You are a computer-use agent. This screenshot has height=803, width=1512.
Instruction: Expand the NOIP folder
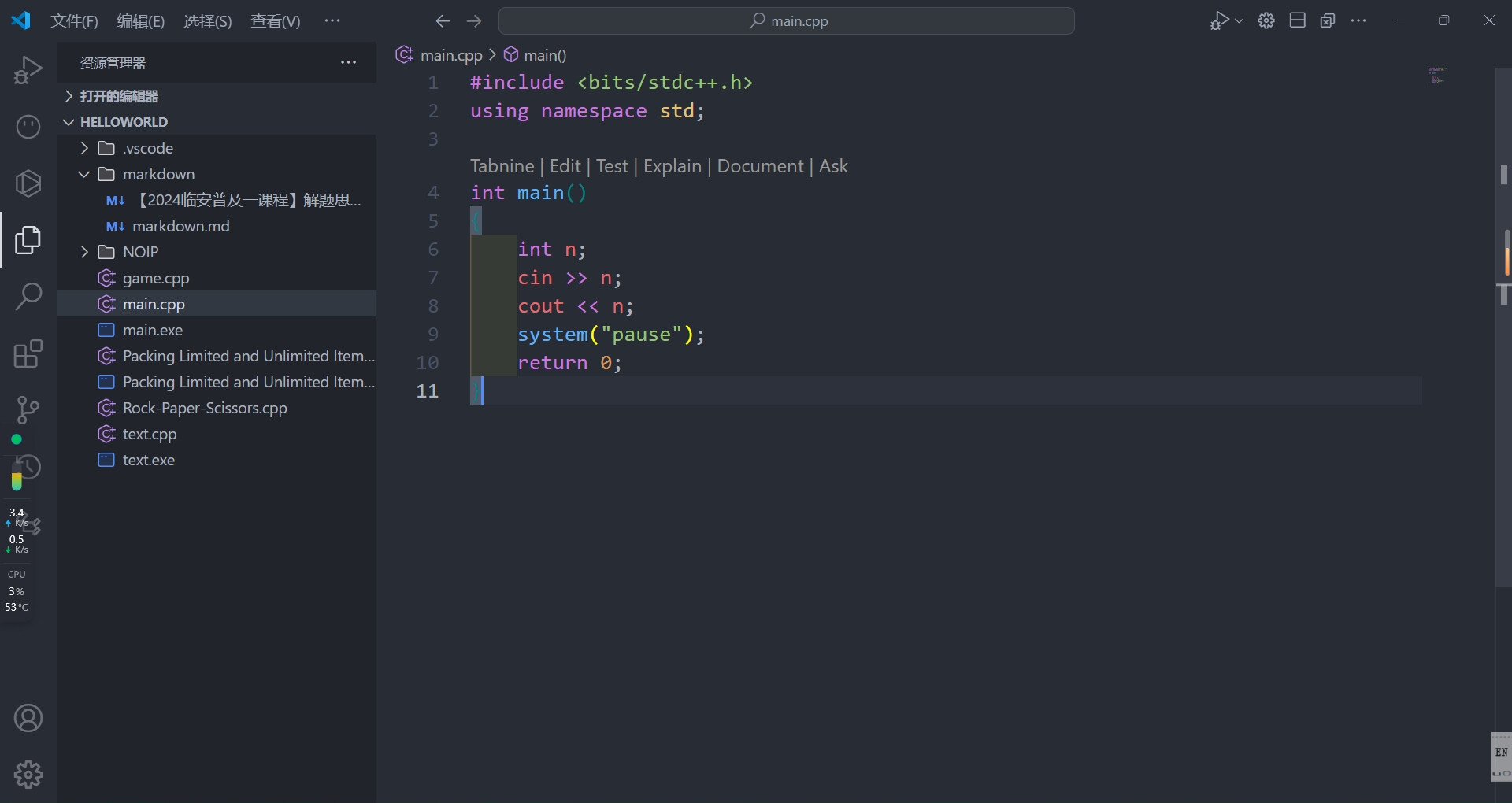[140, 252]
